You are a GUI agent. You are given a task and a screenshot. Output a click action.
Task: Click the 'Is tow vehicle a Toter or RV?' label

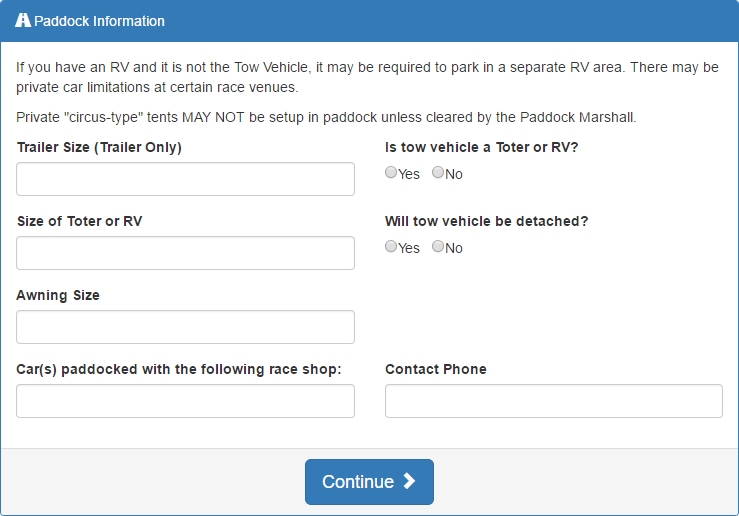click(482, 147)
